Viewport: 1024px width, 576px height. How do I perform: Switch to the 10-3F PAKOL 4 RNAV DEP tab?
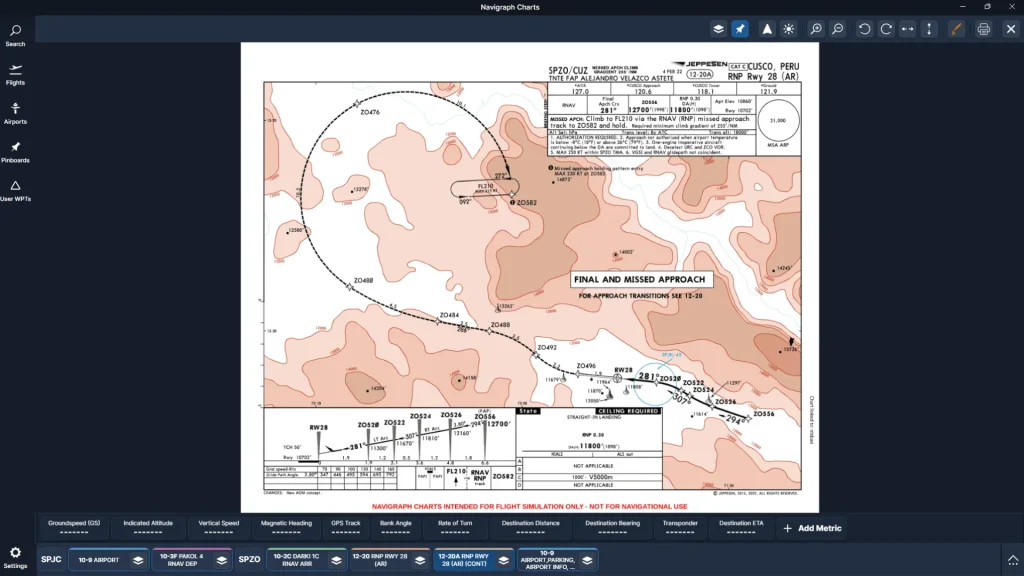pyautogui.click(x=182, y=560)
